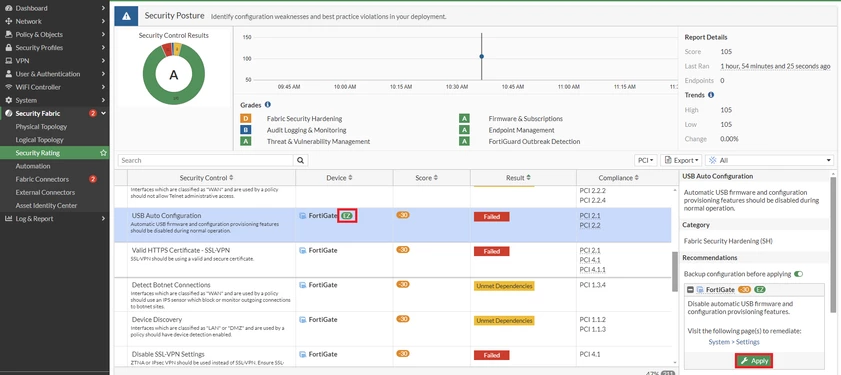The height and width of the screenshot is (375, 841).
Task: Follow the System > Settings link
Action: 734,342
